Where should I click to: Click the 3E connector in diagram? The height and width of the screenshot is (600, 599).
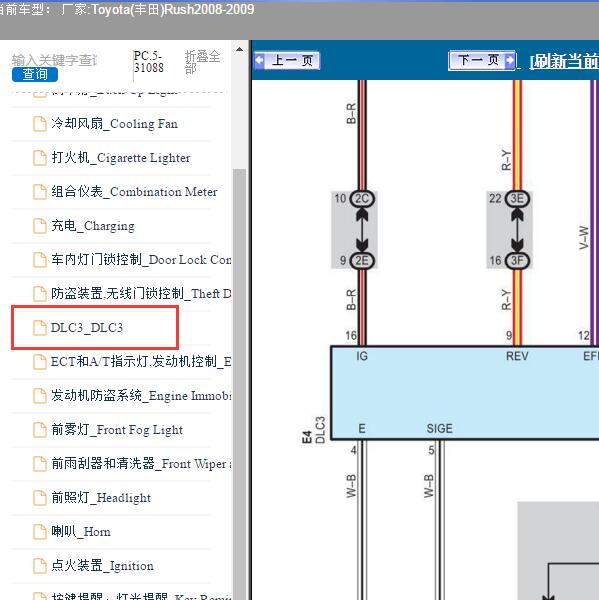pos(517,199)
